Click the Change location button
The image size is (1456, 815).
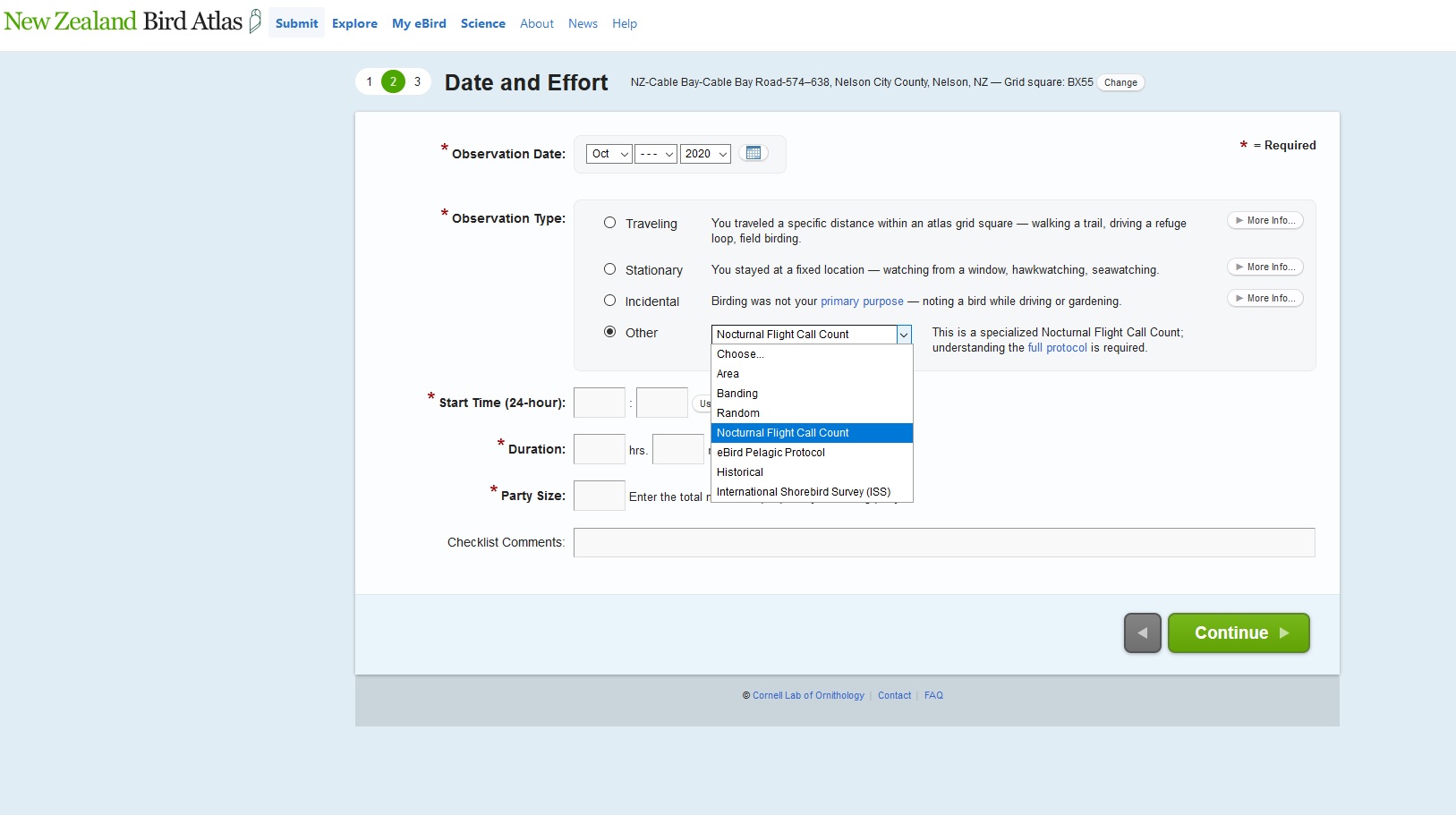click(1120, 82)
